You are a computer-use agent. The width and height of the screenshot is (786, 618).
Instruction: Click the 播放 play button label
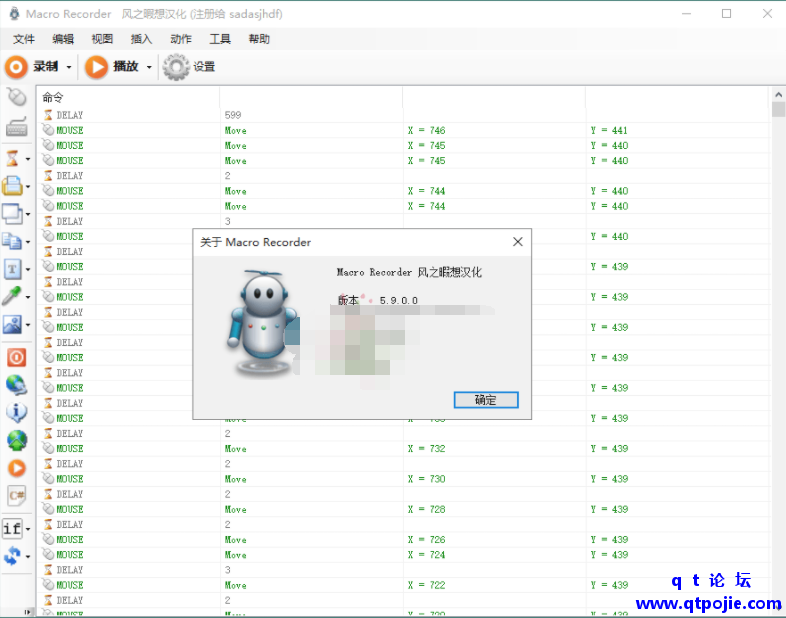[x=126, y=67]
